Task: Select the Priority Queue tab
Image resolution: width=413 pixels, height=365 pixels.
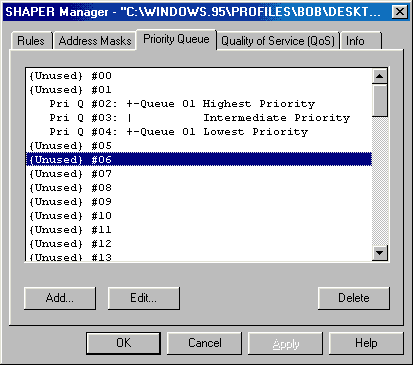Action: [x=176, y=40]
